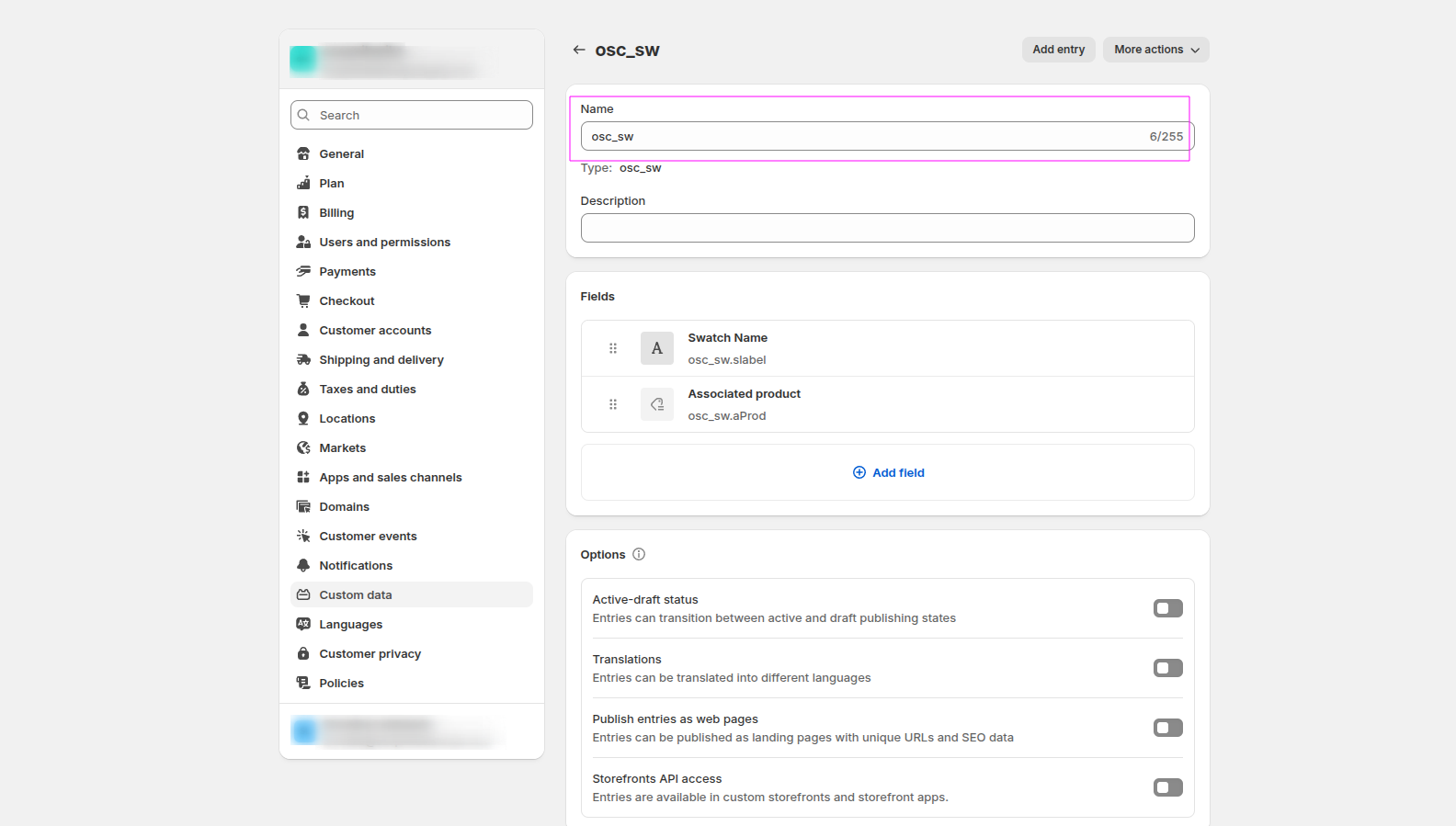The width and height of the screenshot is (1456, 826).
Task: Open Languages settings
Action: point(412,624)
